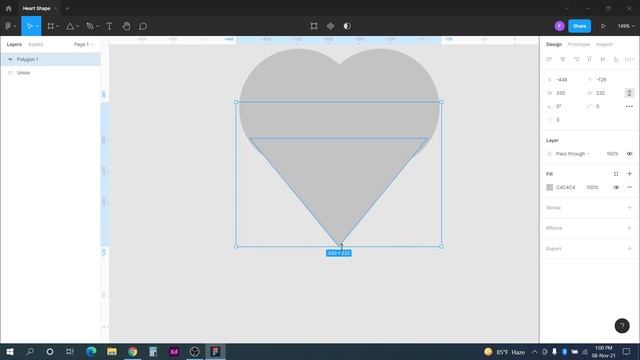
Task: Open Microsoft Edge from taskbar
Action: click(91, 351)
